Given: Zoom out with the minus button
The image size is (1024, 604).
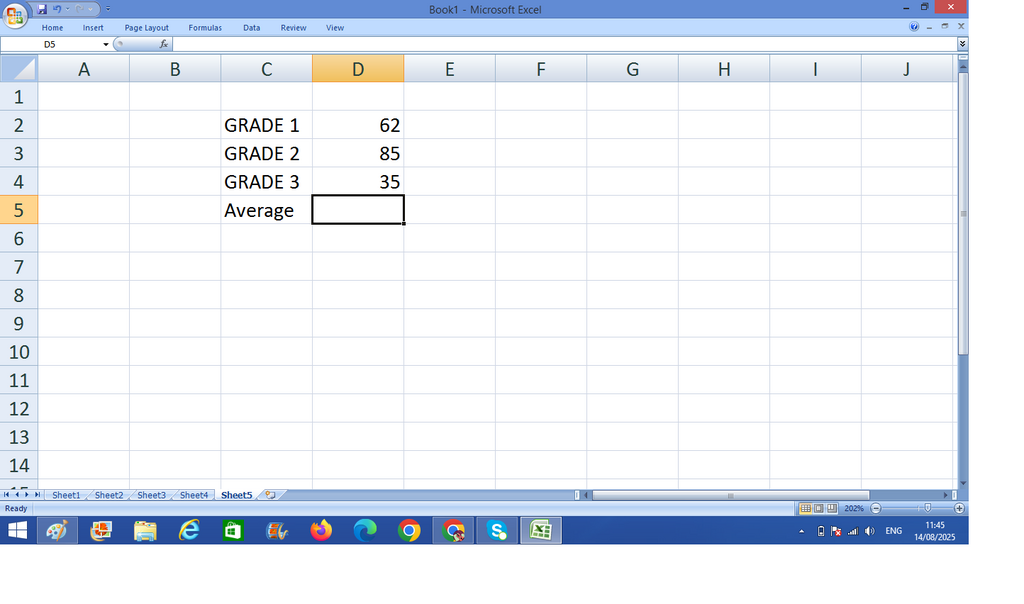Looking at the screenshot, I should point(876,508).
